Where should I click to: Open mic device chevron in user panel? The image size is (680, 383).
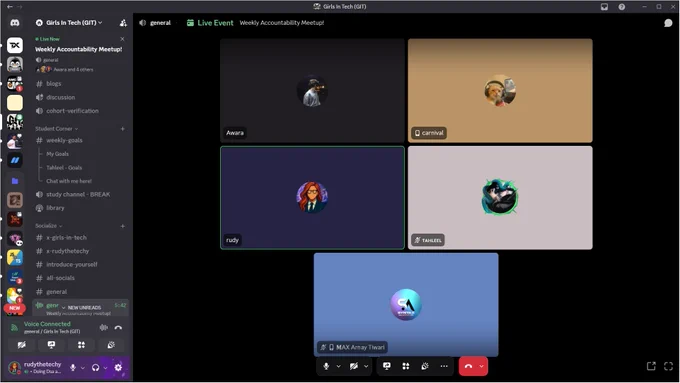coord(82,368)
